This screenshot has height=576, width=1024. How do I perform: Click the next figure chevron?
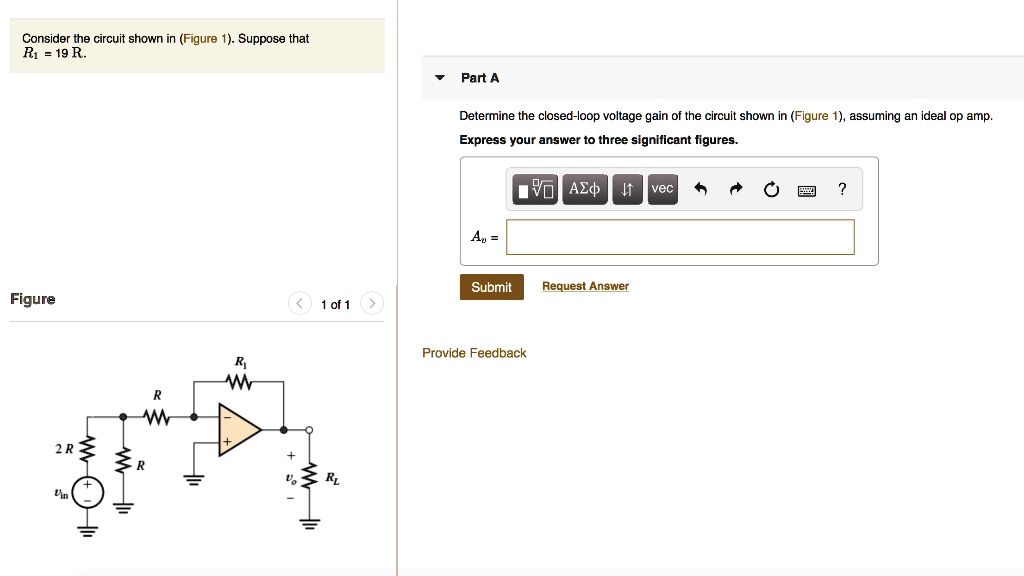[371, 303]
